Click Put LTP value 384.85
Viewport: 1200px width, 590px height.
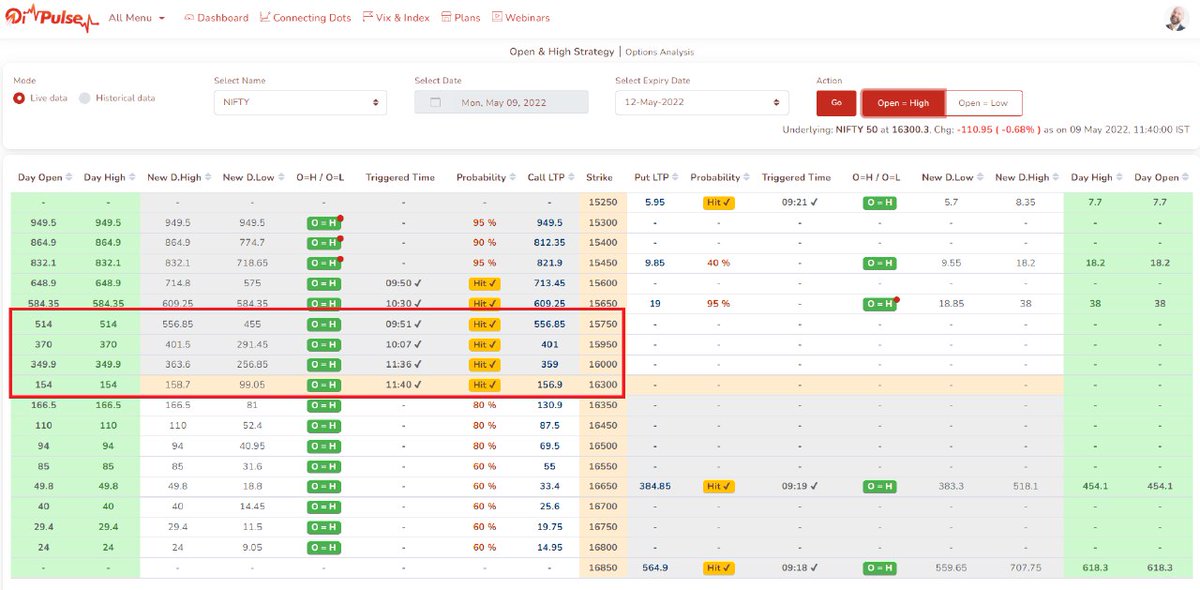click(654, 486)
